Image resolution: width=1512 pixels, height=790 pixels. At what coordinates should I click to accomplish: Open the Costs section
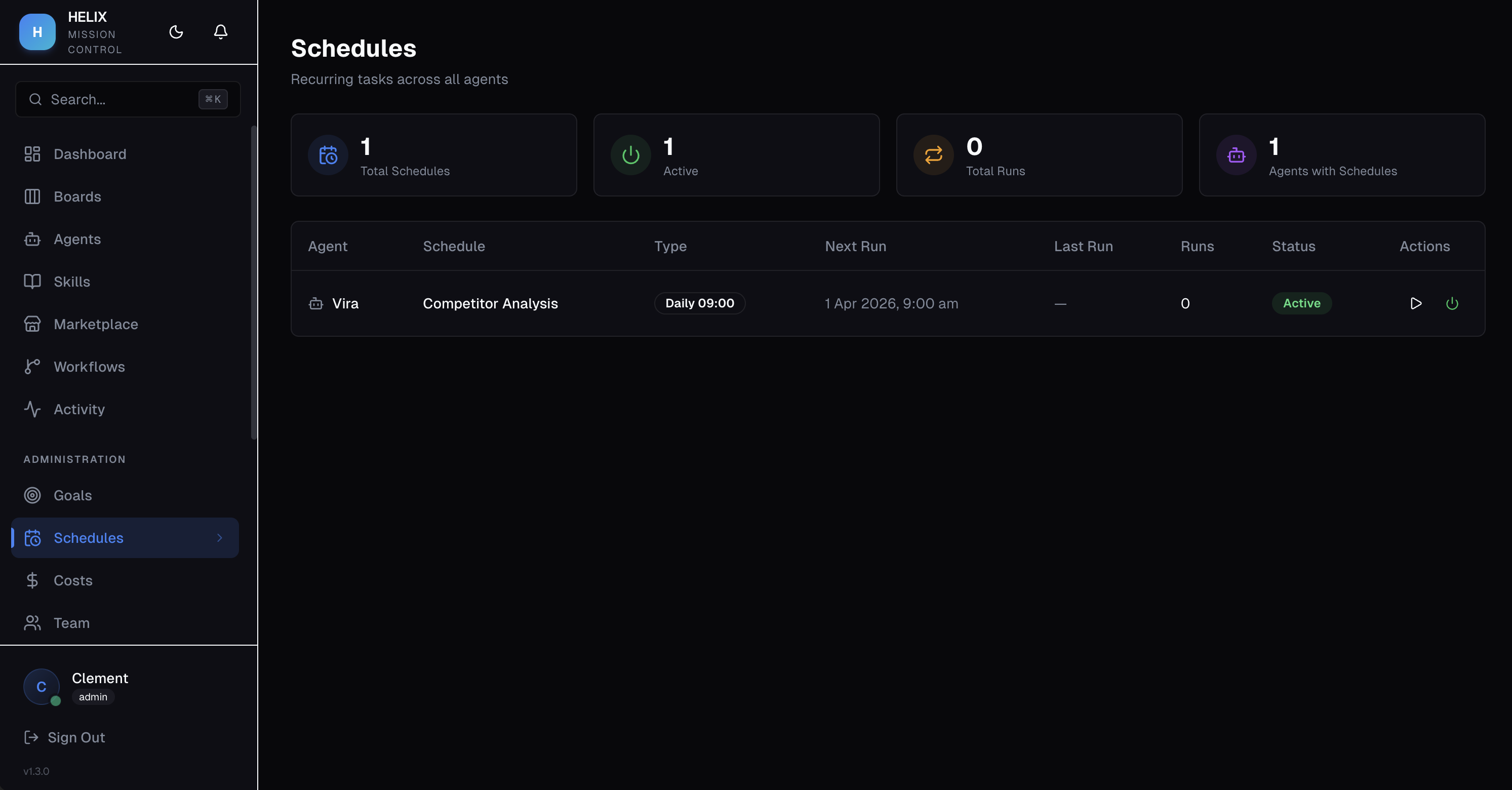(73, 580)
